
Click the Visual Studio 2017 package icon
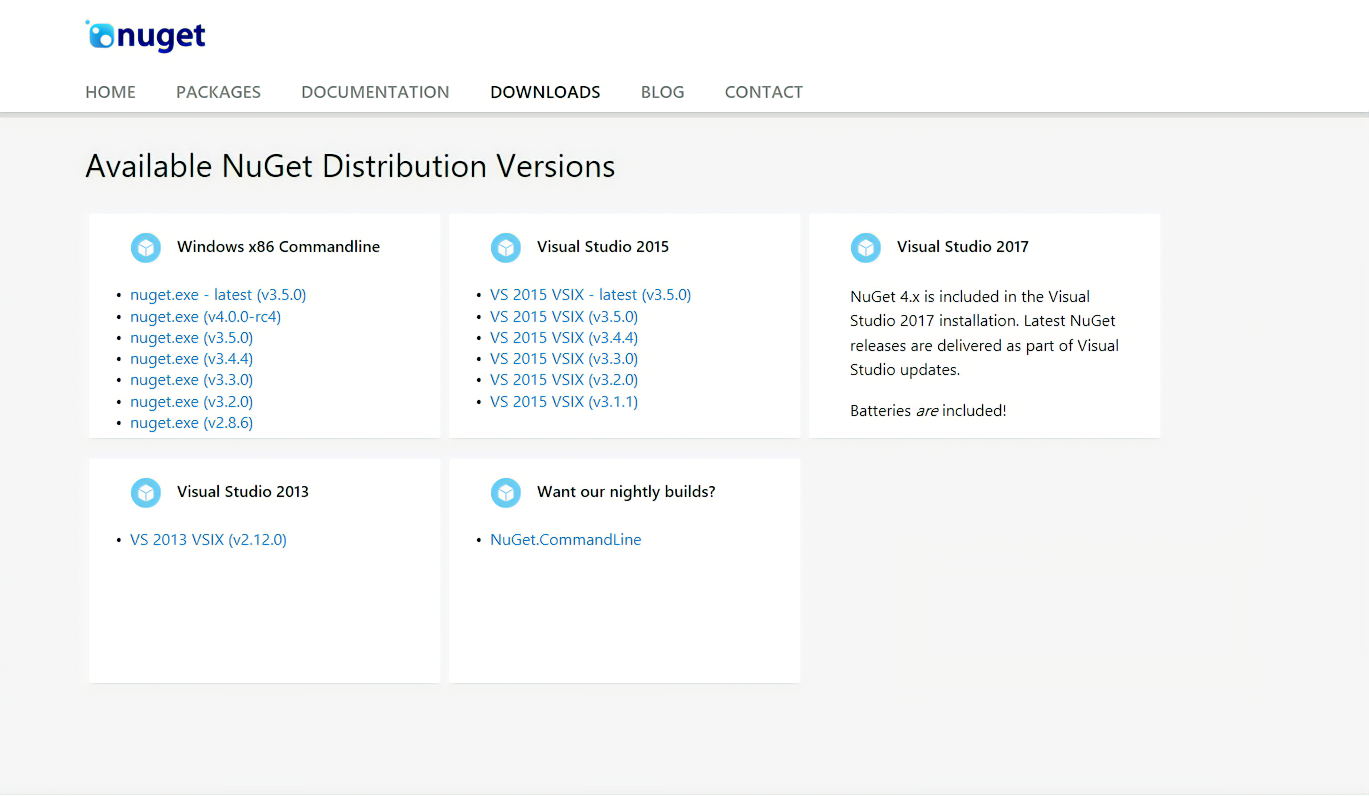coord(866,247)
